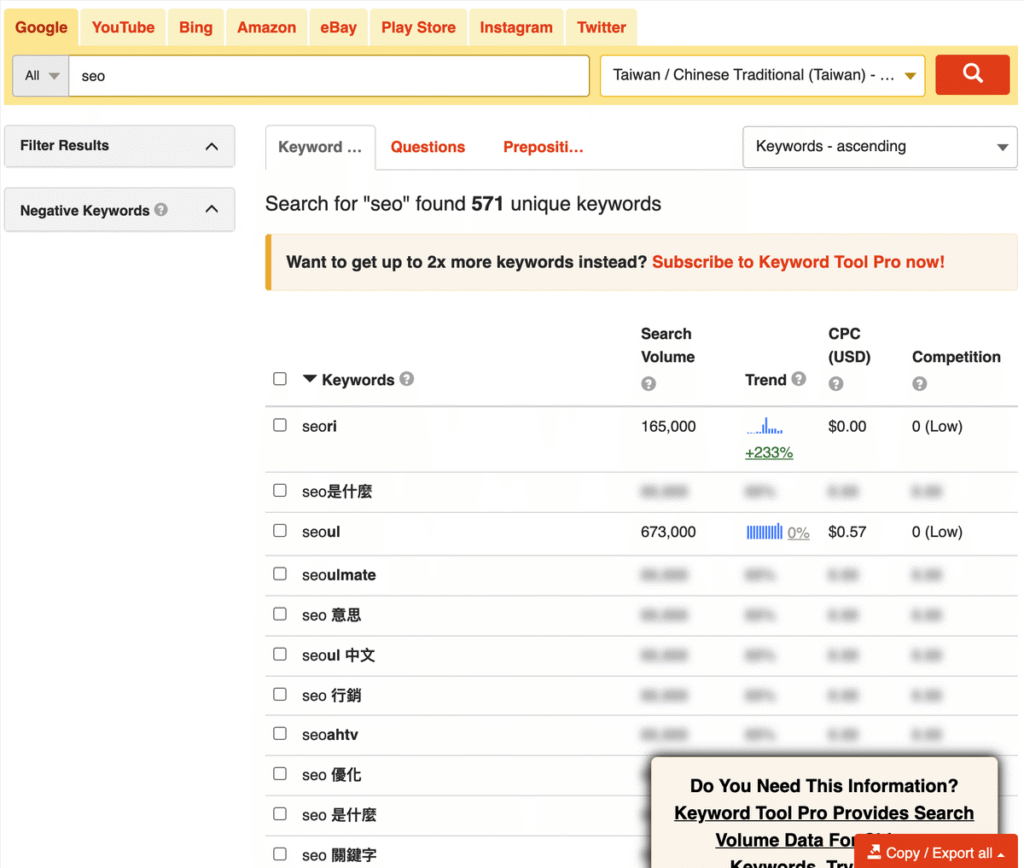Check the seo 行銷 keyword row
This screenshot has height=868, width=1024.
(280, 694)
